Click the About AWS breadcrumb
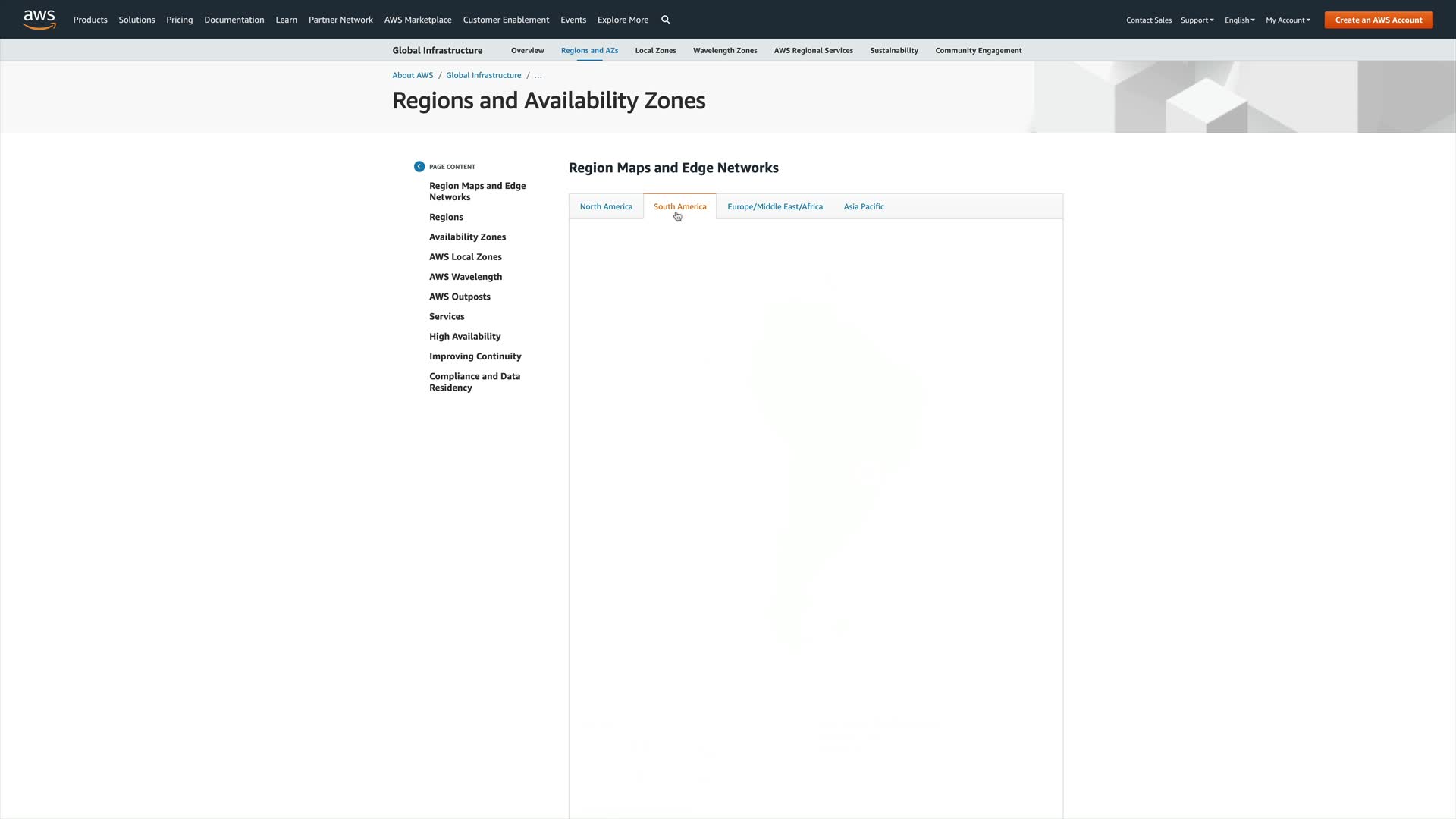Screen dimensions: 1456x819 click(x=413, y=75)
